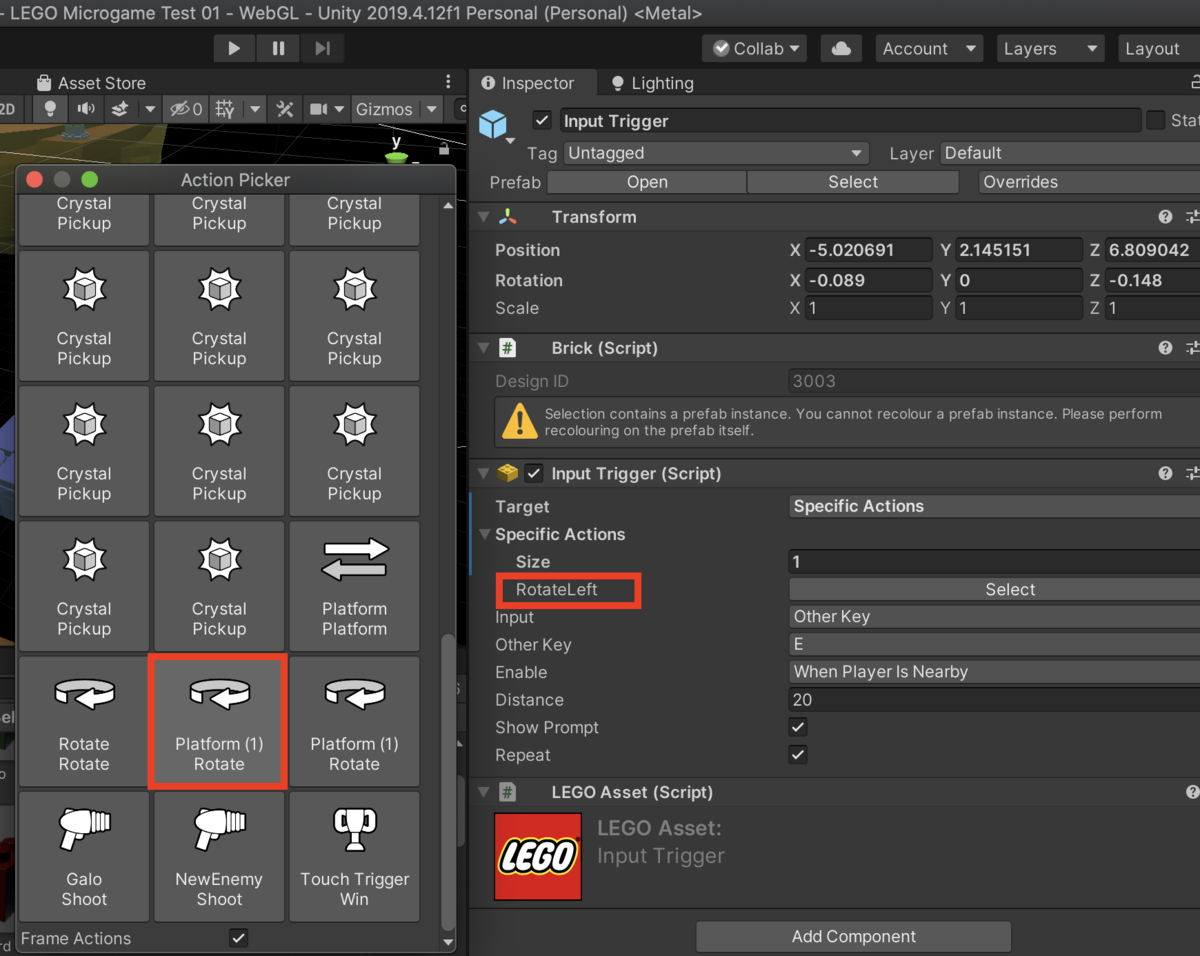Click Select button next to RotateLeft

(995, 590)
